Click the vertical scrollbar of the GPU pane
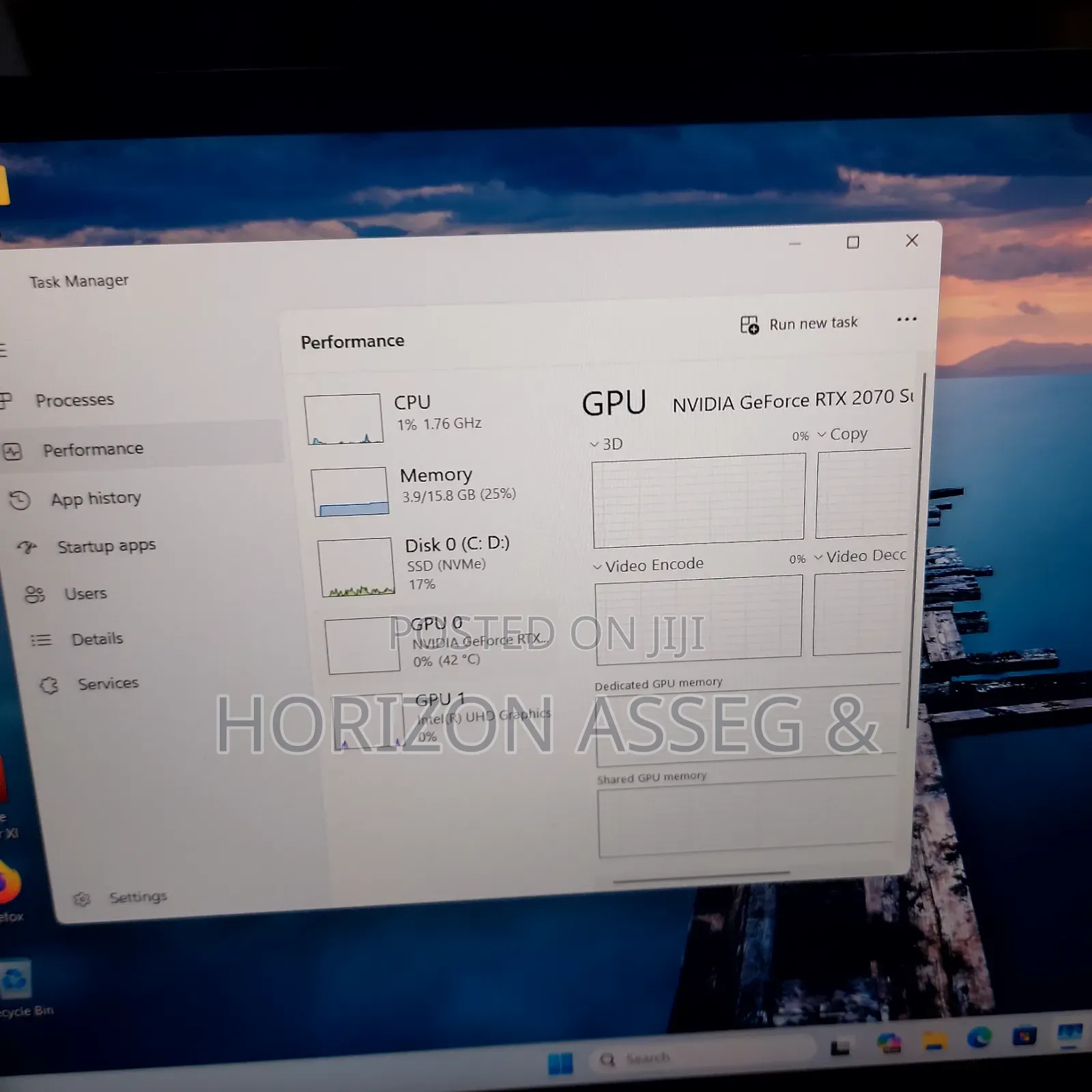Screen dimensions: 1092x1092 pyautogui.click(x=917, y=549)
